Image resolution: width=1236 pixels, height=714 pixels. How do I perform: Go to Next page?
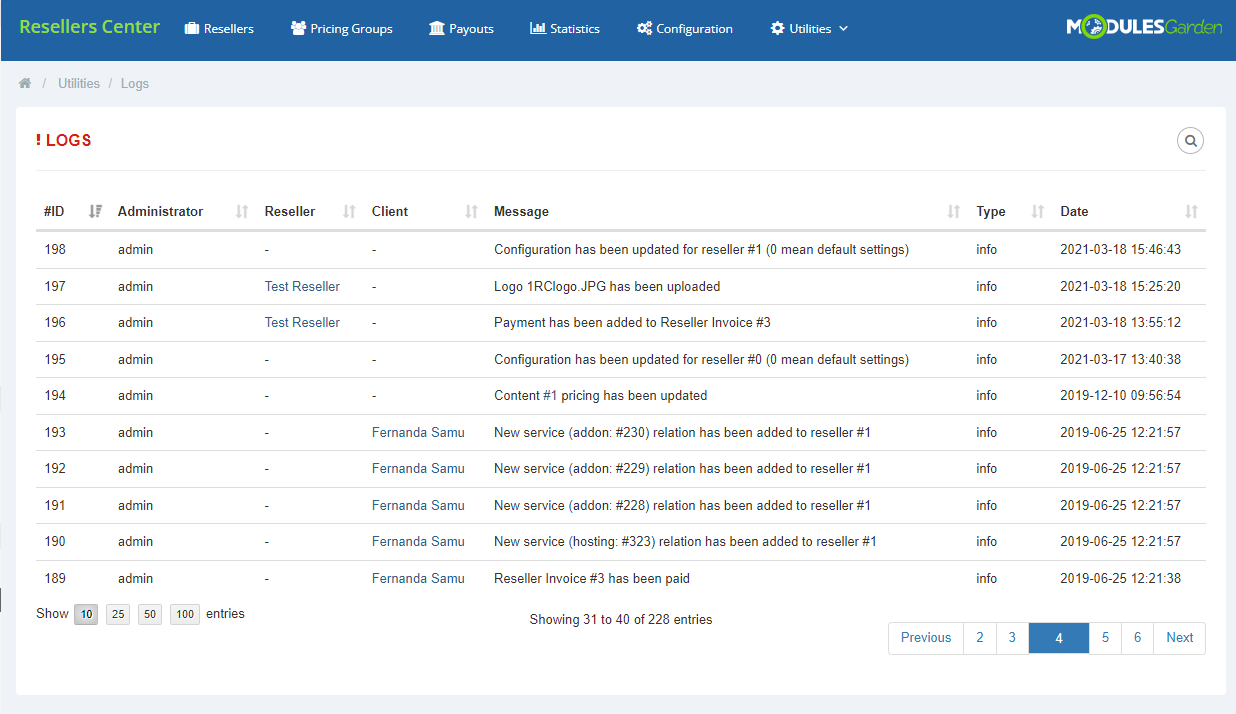click(x=1180, y=638)
